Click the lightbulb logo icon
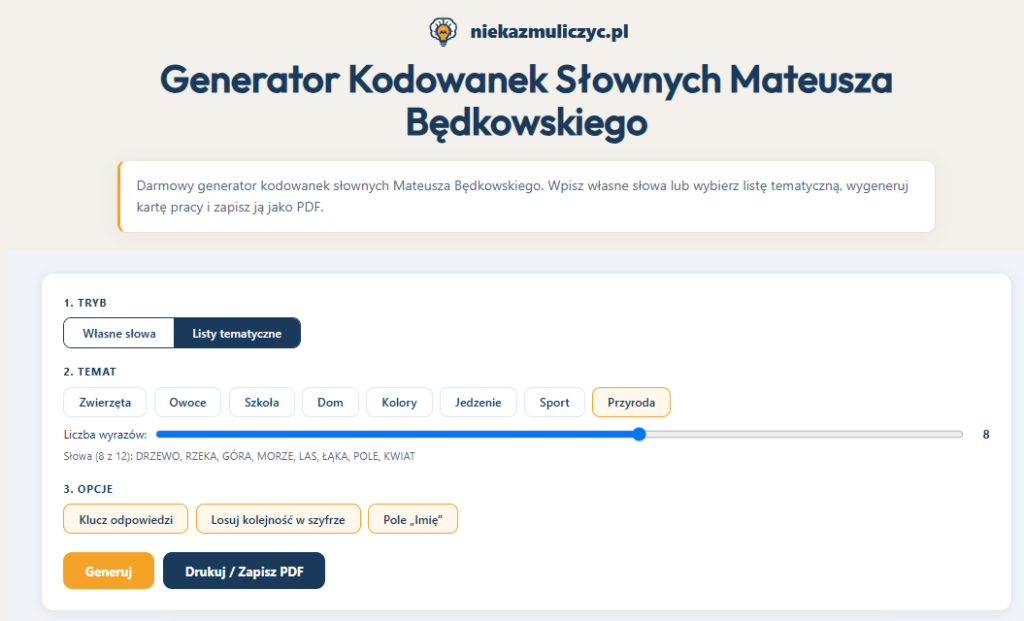1024x621 pixels. click(443, 31)
